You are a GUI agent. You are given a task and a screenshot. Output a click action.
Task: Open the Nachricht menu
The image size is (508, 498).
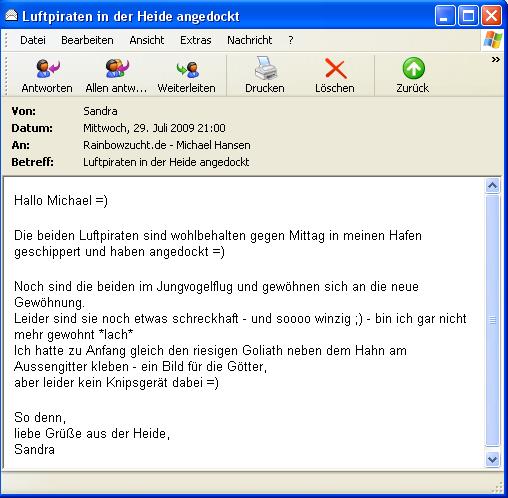(x=250, y=40)
